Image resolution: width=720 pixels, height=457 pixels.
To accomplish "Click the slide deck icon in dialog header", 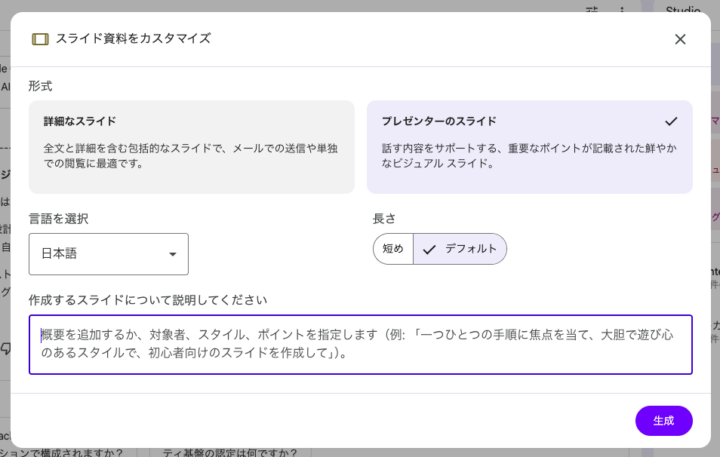I will tap(40, 39).
